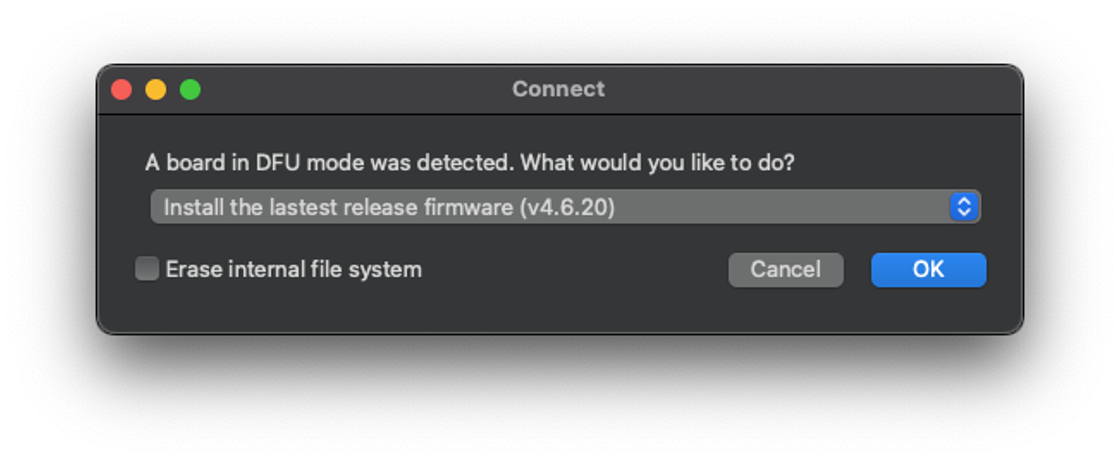Close the Connect dialog with red button
Image resolution: width=1120 pixels, height=462 pixels.
[122, 89]
